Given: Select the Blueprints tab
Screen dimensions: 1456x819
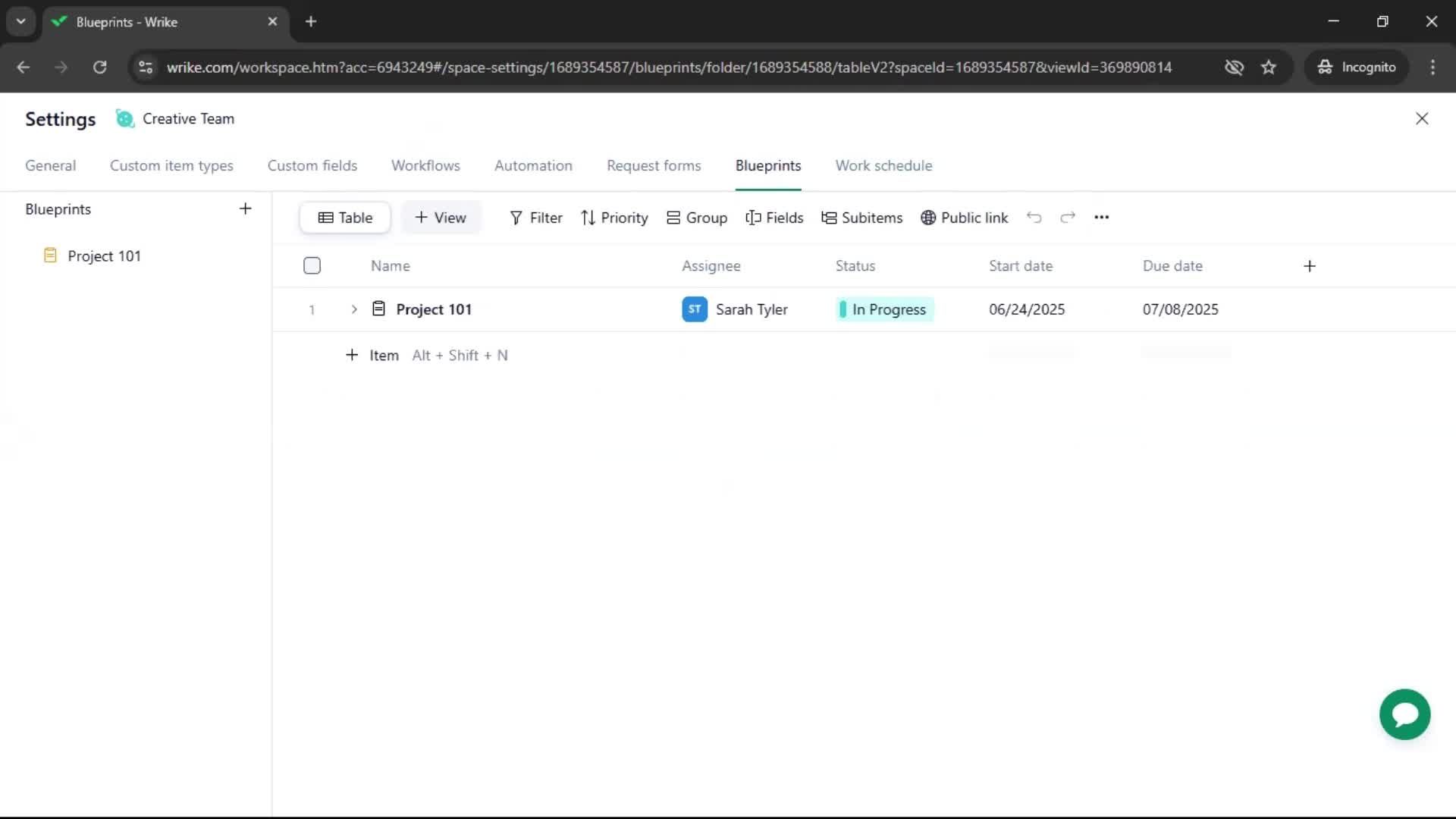Looking at the screenshot, I should 768,165.
